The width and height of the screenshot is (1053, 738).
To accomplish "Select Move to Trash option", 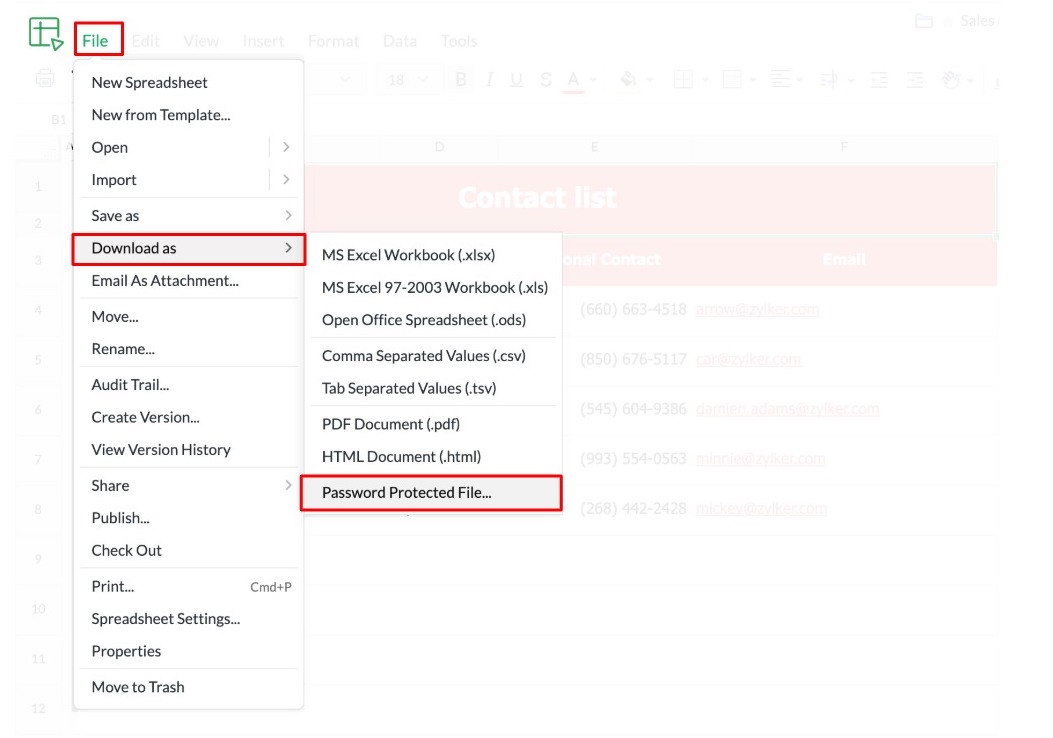I will [x=189, y=687].
